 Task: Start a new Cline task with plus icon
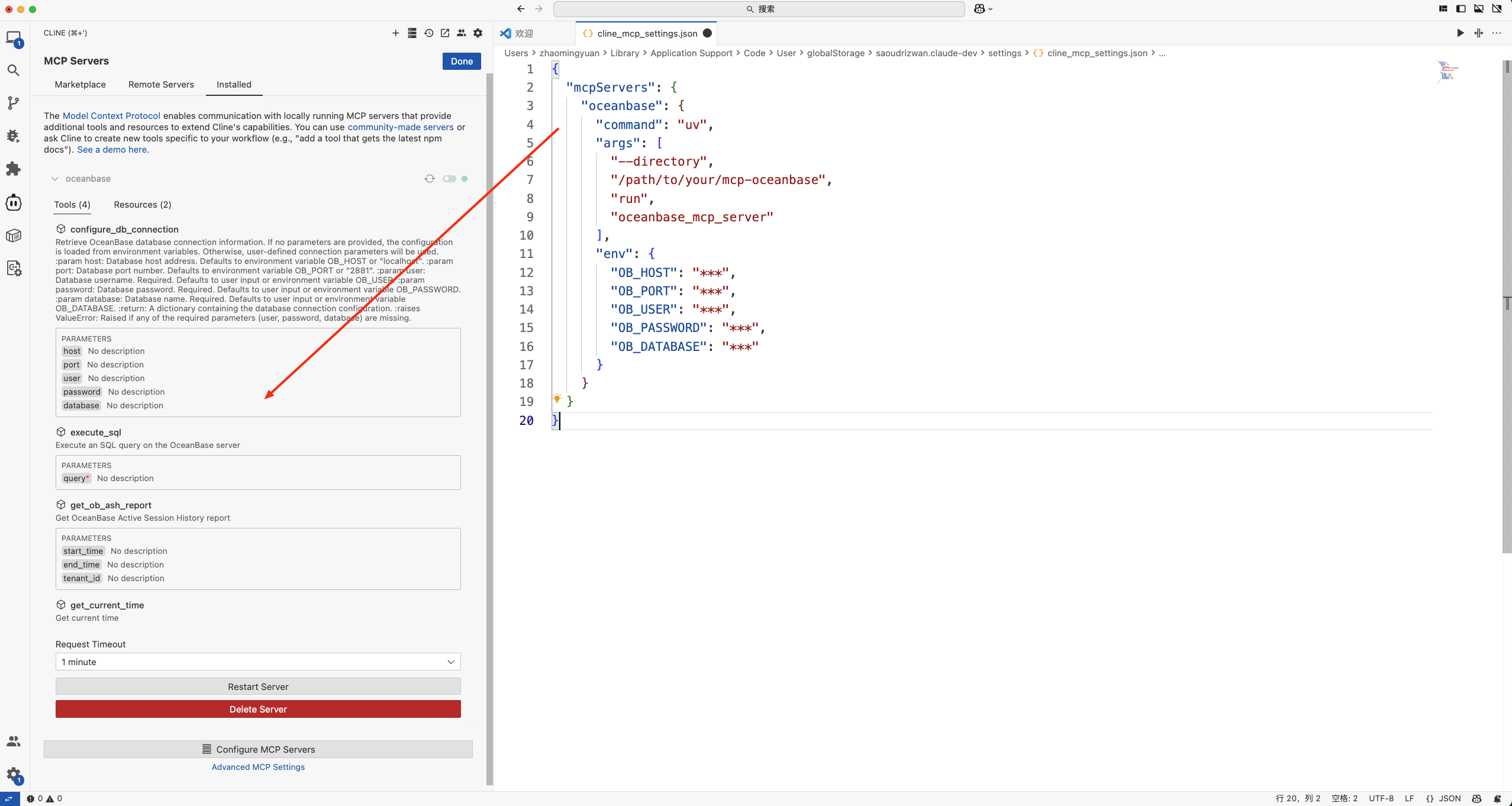coord(395,33)
